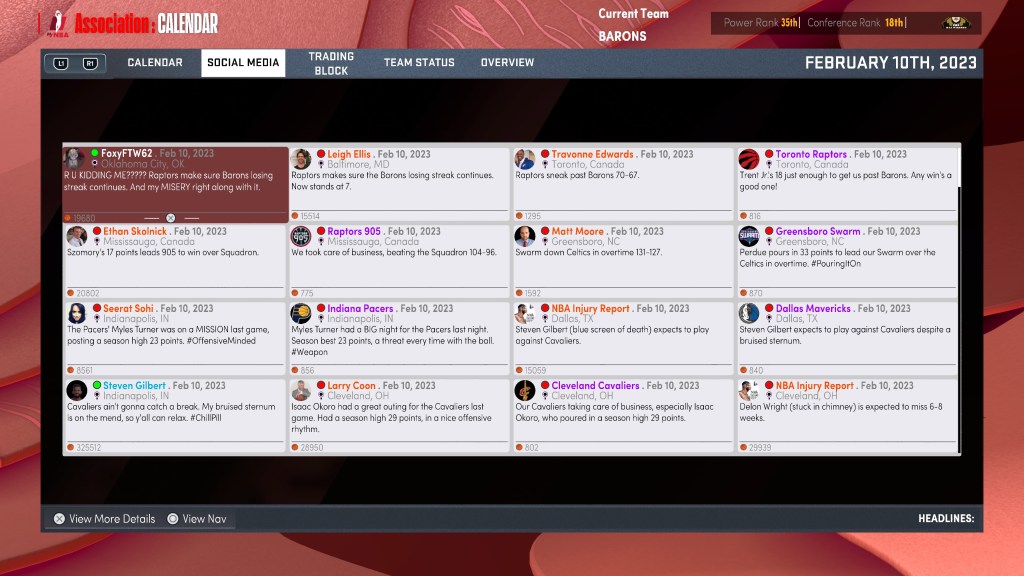The height and width of the screenshot is (576, 1024).
Task: Switch to the Calendar tab
Action: click(155, 63)
